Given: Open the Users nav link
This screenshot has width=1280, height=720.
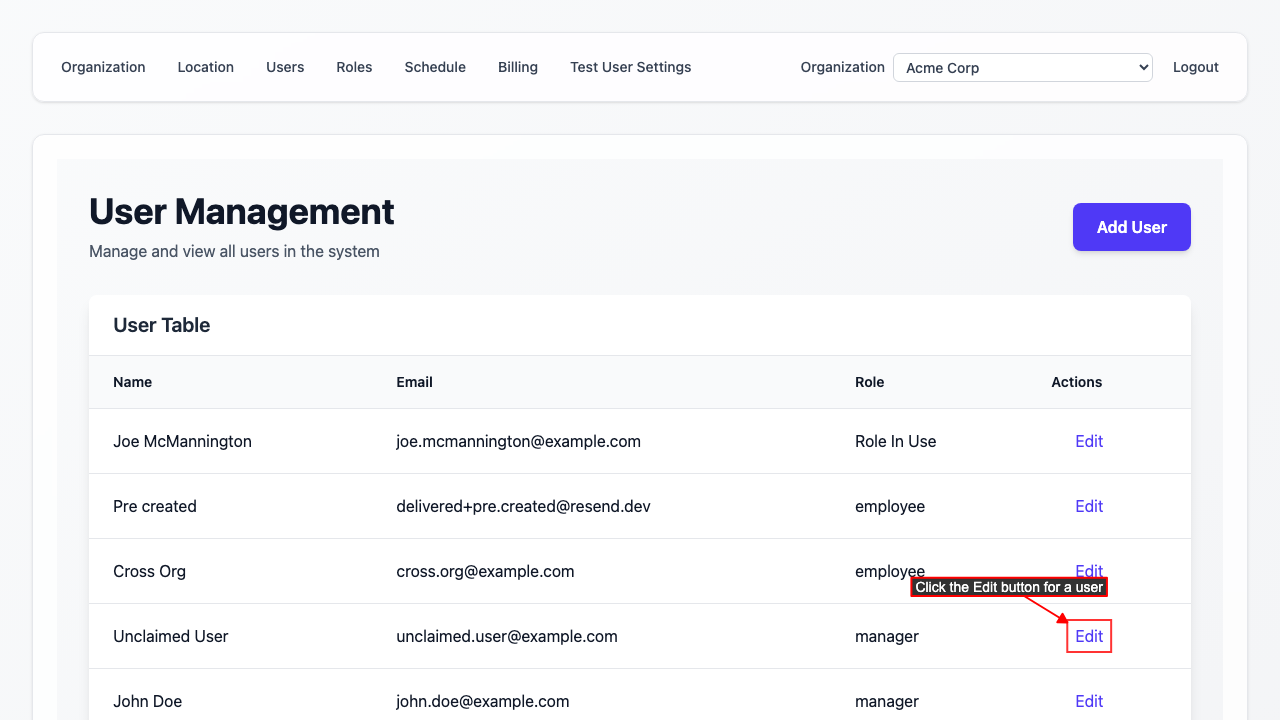Looking at the screenshot, I should 285,67.
